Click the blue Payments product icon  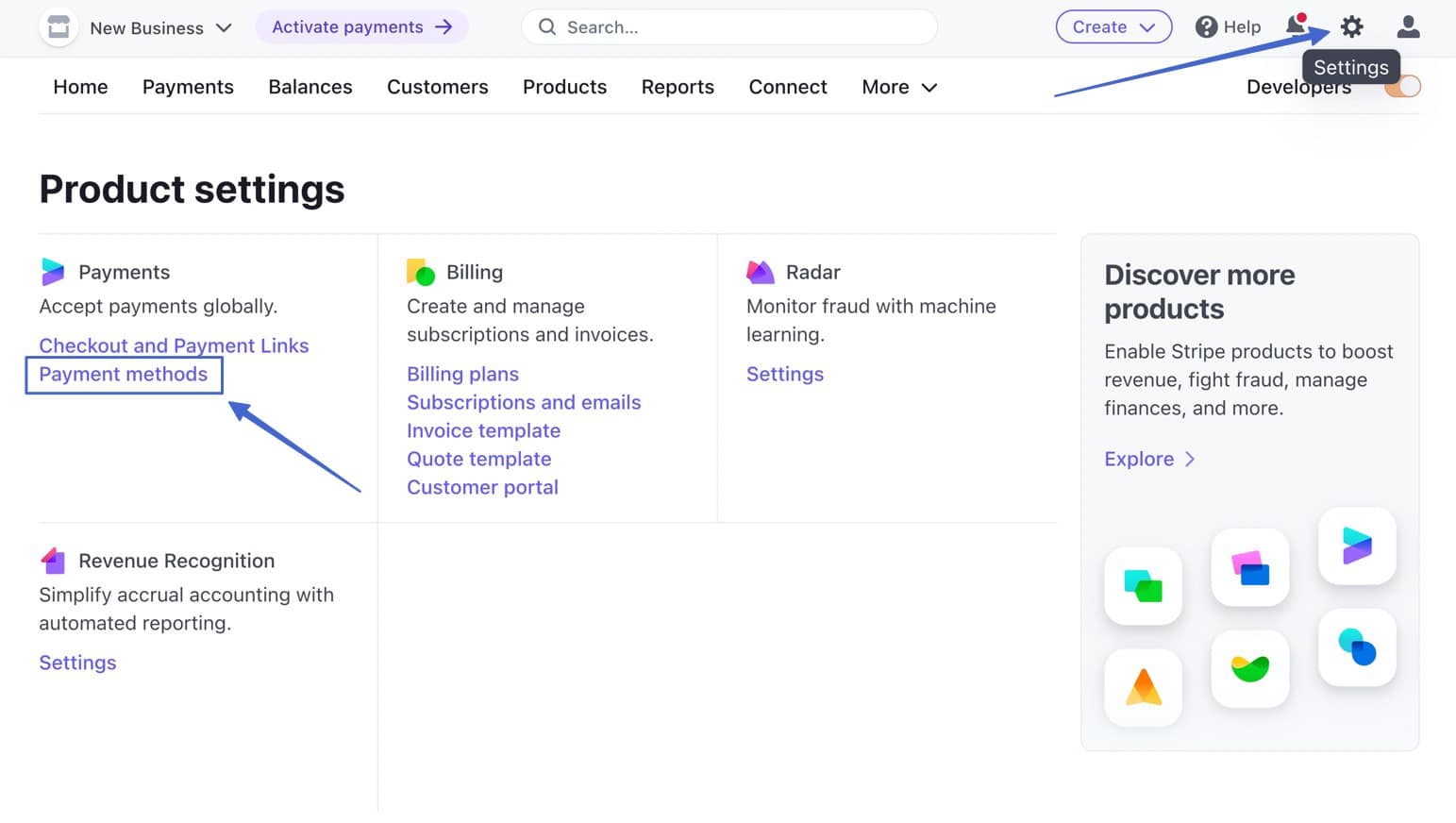(53, 272)
